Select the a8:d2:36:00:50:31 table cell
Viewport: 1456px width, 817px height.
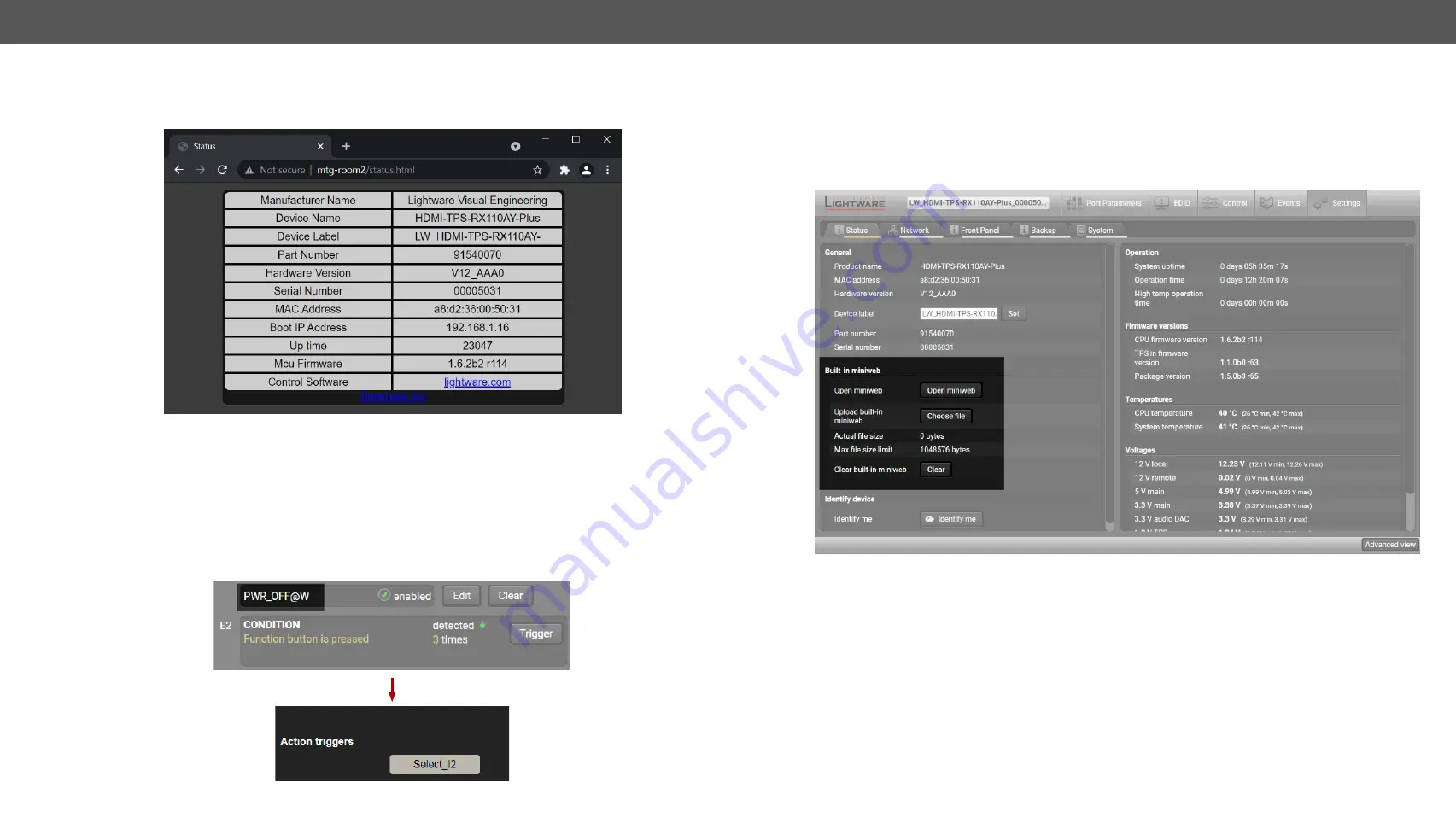pyautogui.click(x=477, y=309)
